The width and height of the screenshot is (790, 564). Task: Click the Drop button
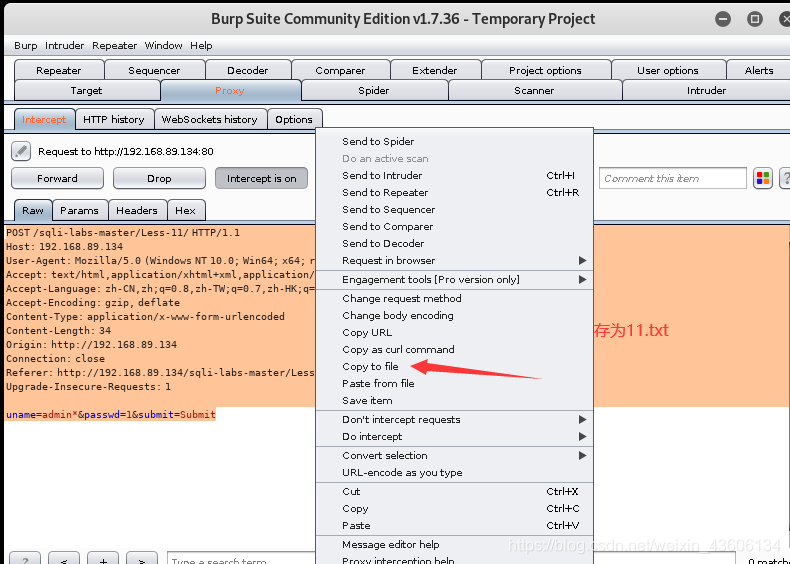point(159,178)
